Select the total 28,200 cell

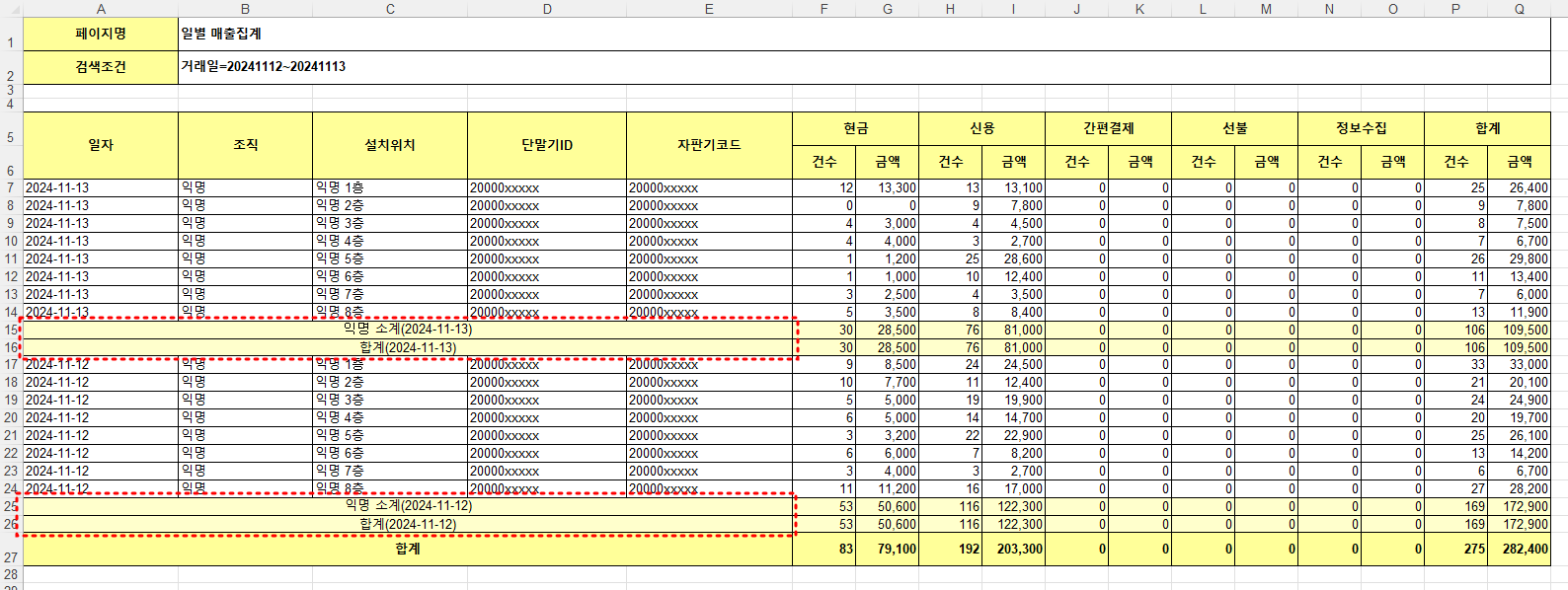coord(1520,488)
